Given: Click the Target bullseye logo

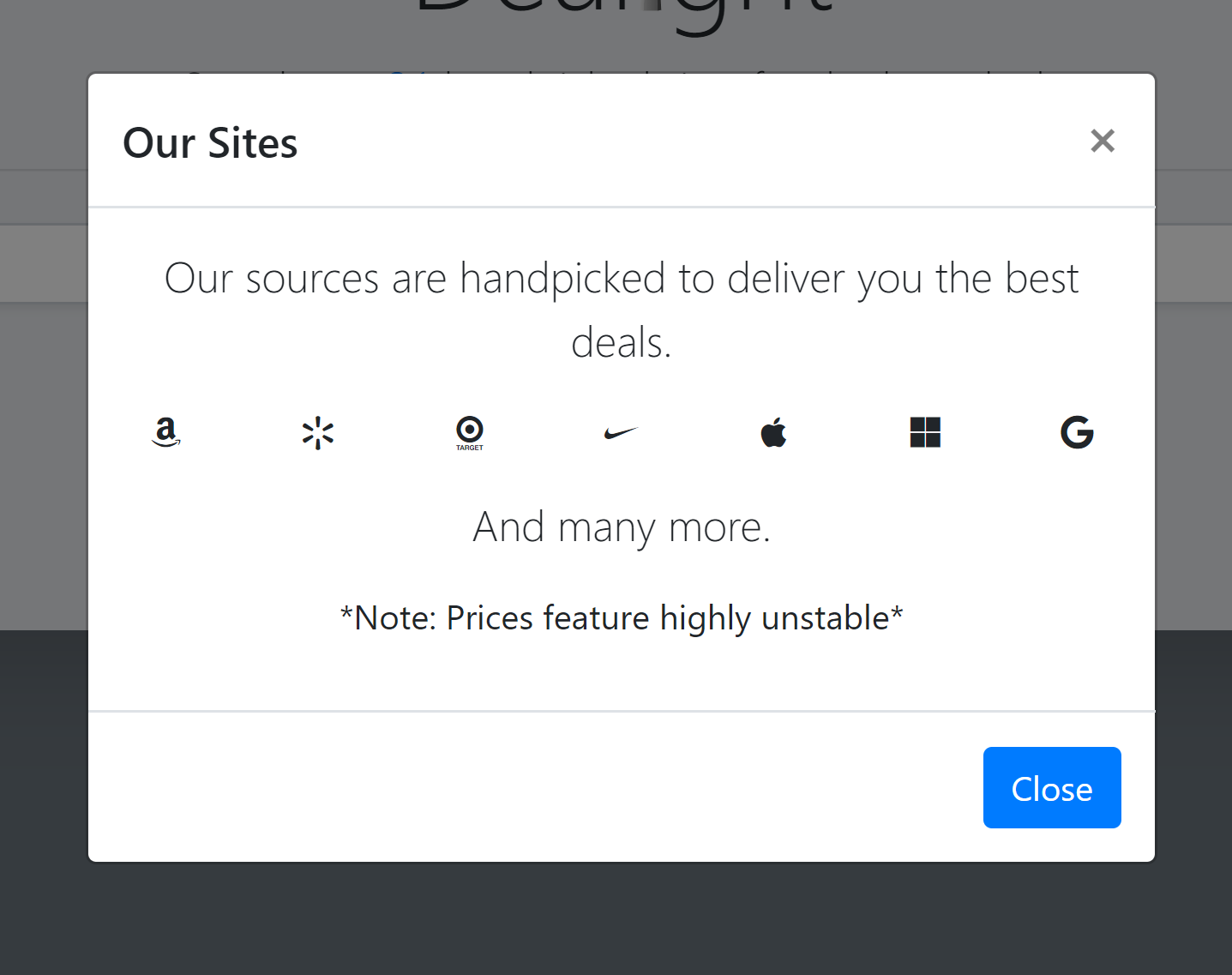Looking at the screenshot, I should tap(470, 428).
